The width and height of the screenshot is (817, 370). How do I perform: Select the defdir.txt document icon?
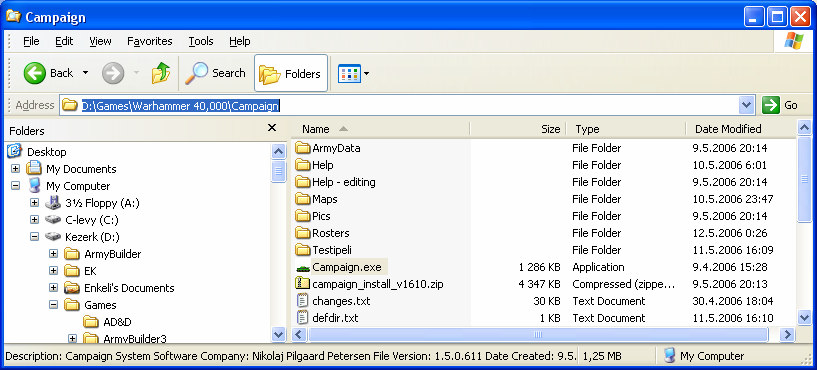[x=302, y=318]
